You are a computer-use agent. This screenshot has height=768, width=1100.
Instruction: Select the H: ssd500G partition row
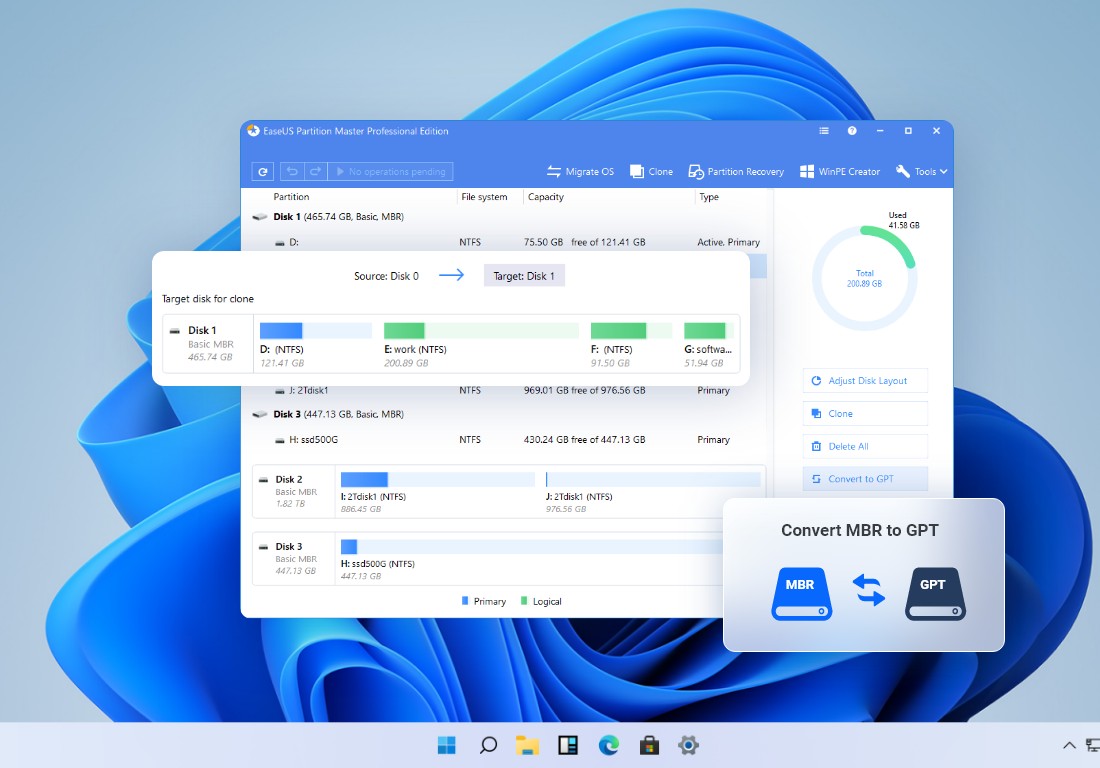(500, 440)
